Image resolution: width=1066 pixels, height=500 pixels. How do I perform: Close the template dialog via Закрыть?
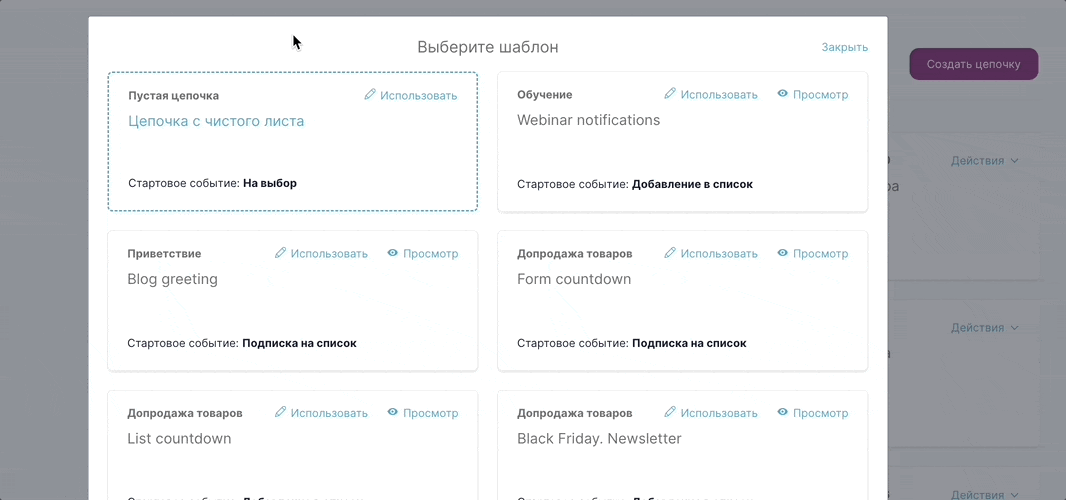[844, 48]
